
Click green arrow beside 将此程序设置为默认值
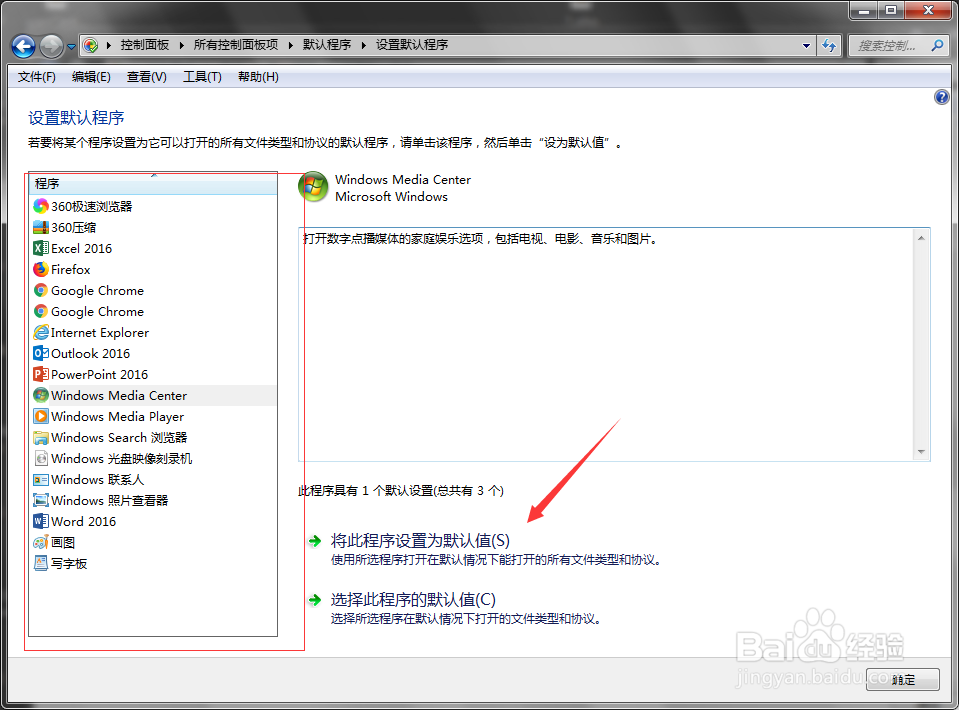[315, 541]
